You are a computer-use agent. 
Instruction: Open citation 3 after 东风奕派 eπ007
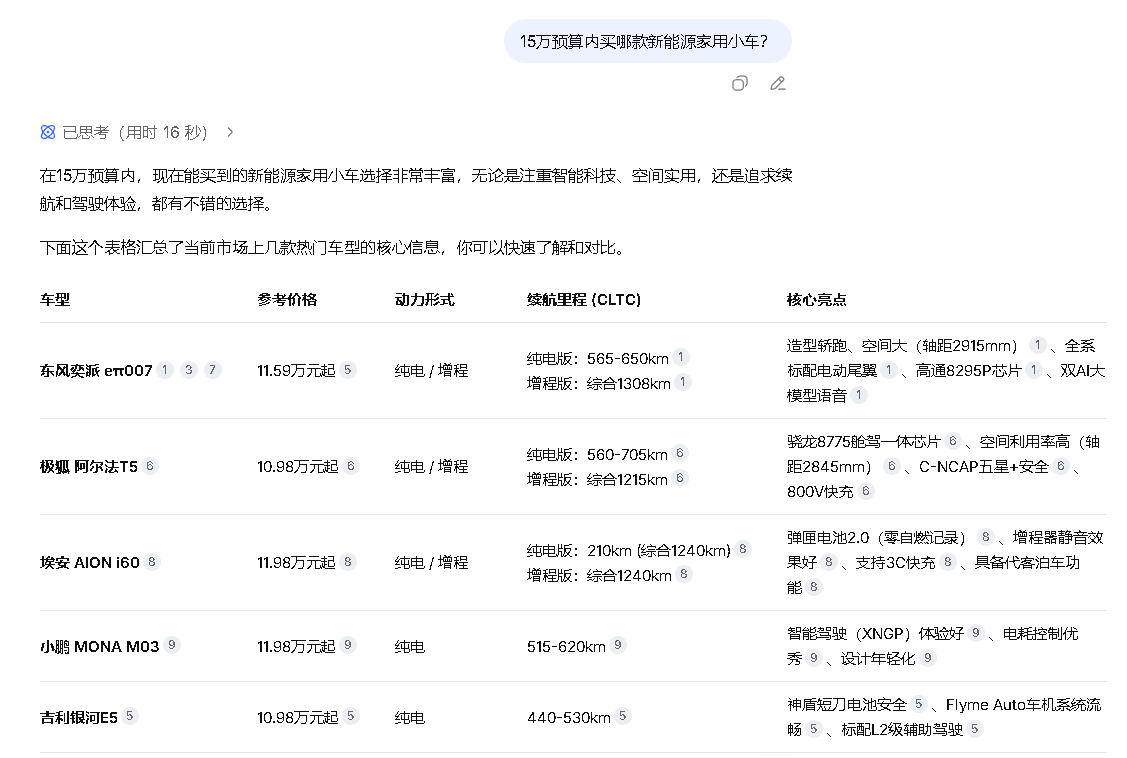188,369
